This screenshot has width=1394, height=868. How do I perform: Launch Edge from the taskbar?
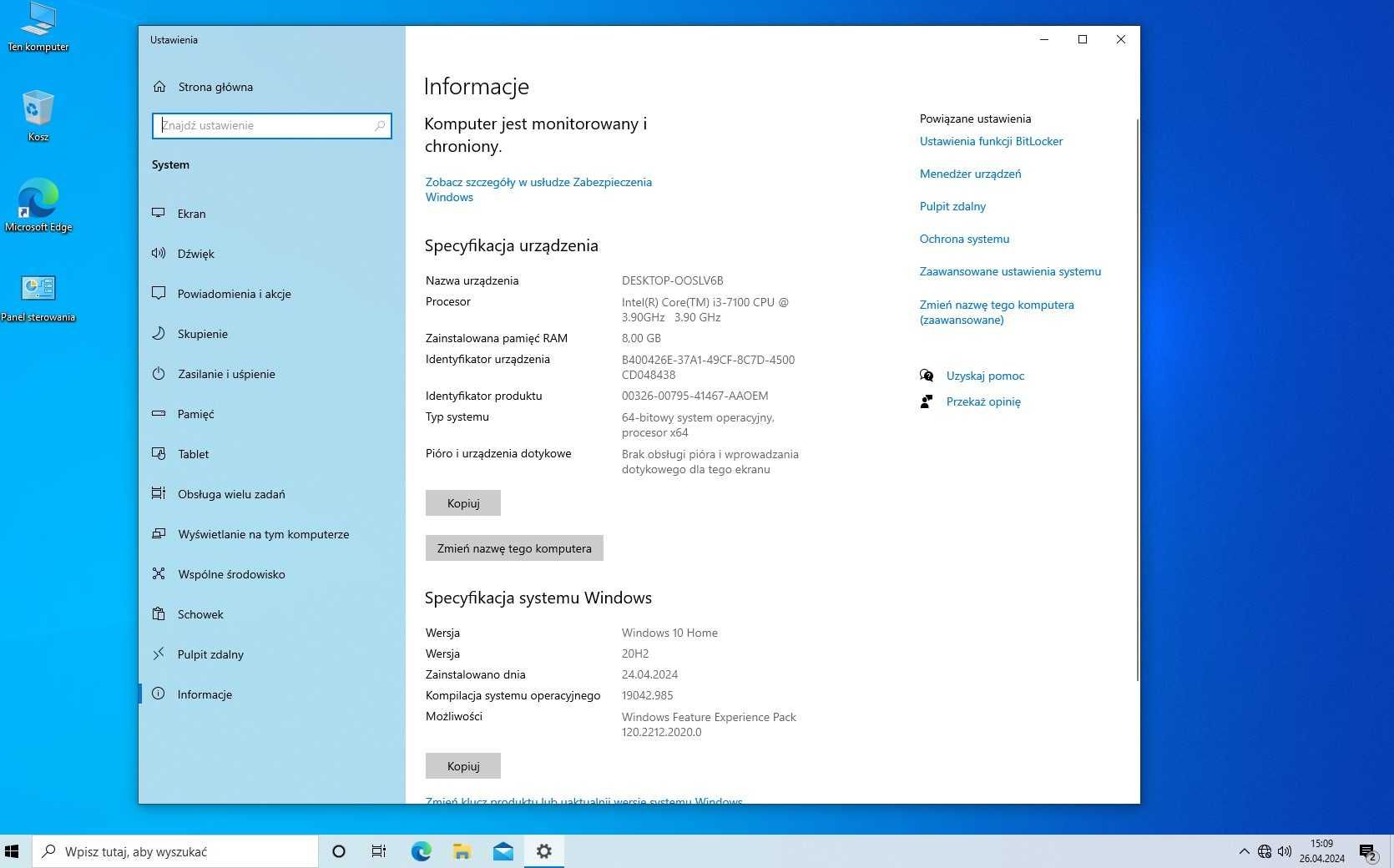pyautogui.click(x=421, y=851)
